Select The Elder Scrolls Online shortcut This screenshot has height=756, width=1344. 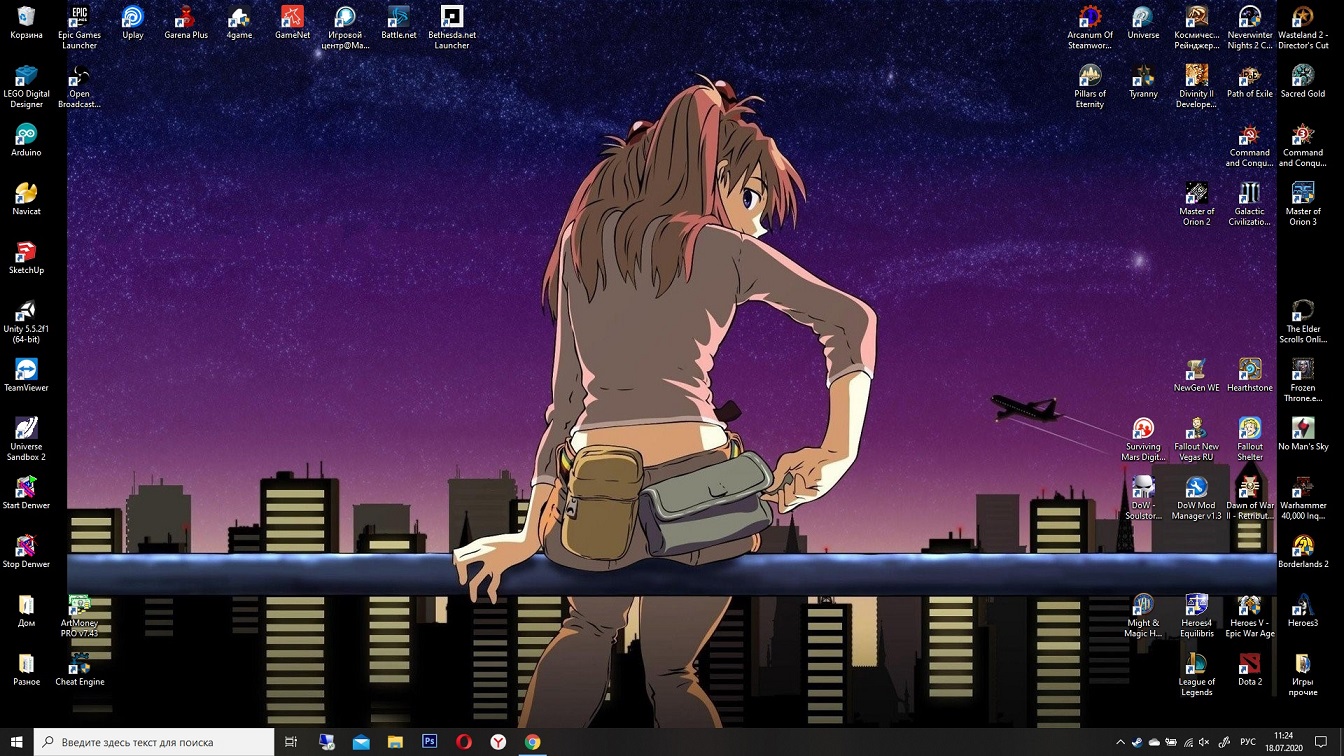pos(1303,322)
